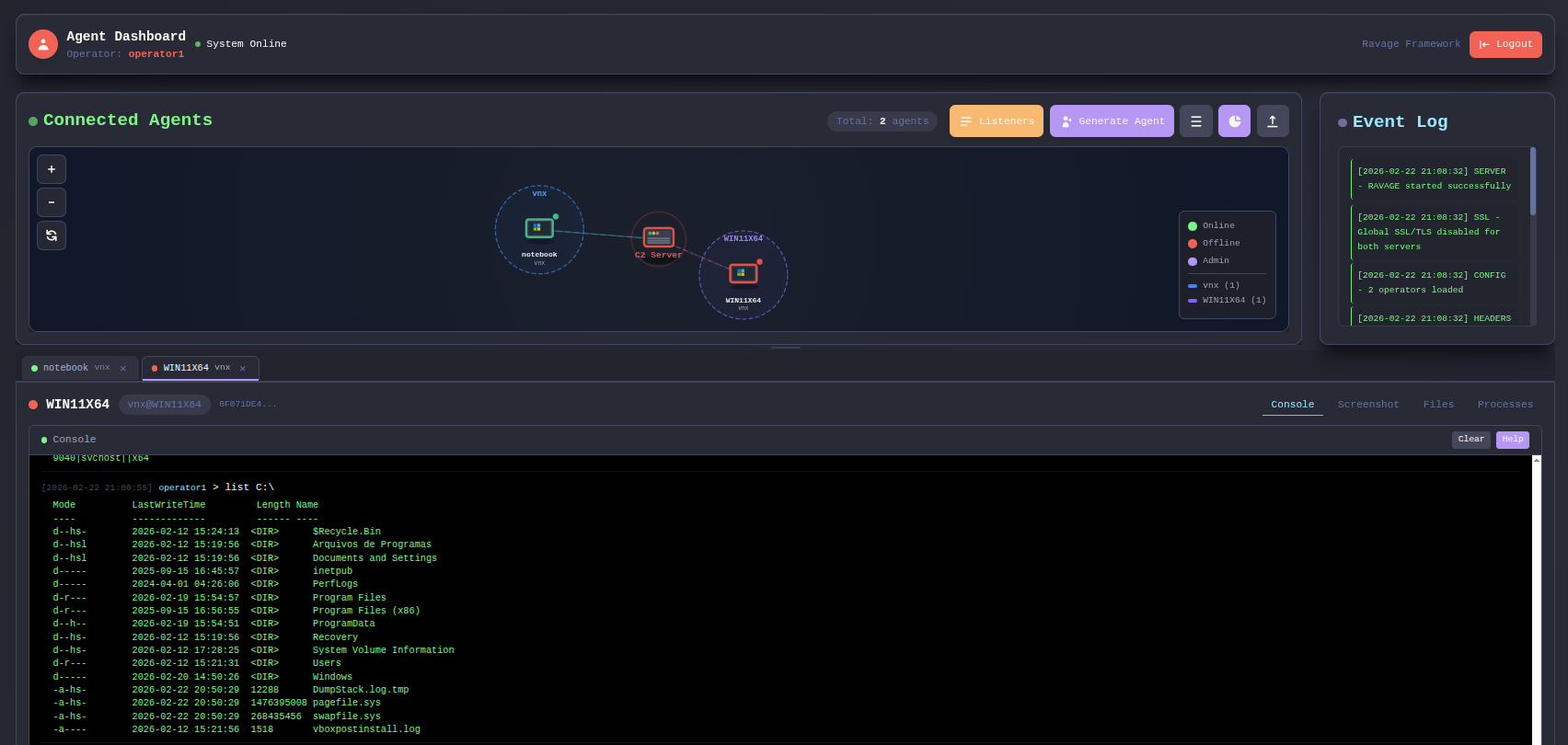
Task: Open the Processes tab
Action: 1505,405
